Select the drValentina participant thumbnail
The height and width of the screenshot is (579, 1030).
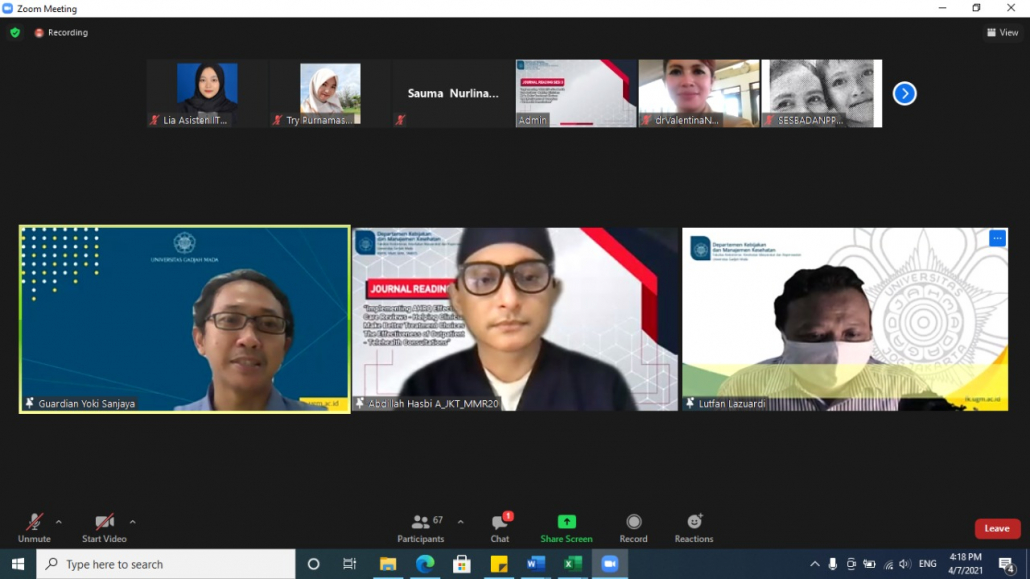click(699, 93)
